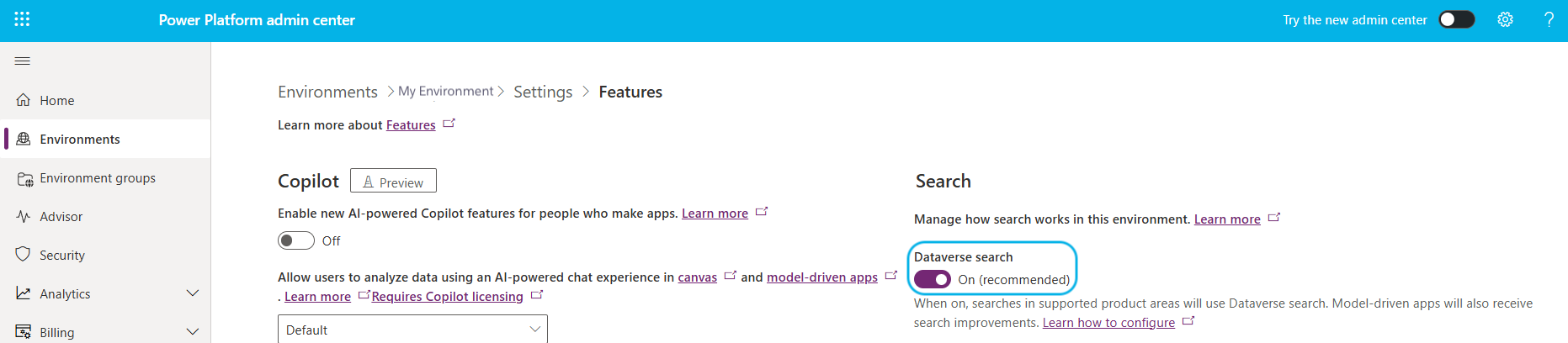Click Learn more link under Copilot heading
This screenshot has width=1568, height=343.
pyautogui.click(x=715, y=214)
